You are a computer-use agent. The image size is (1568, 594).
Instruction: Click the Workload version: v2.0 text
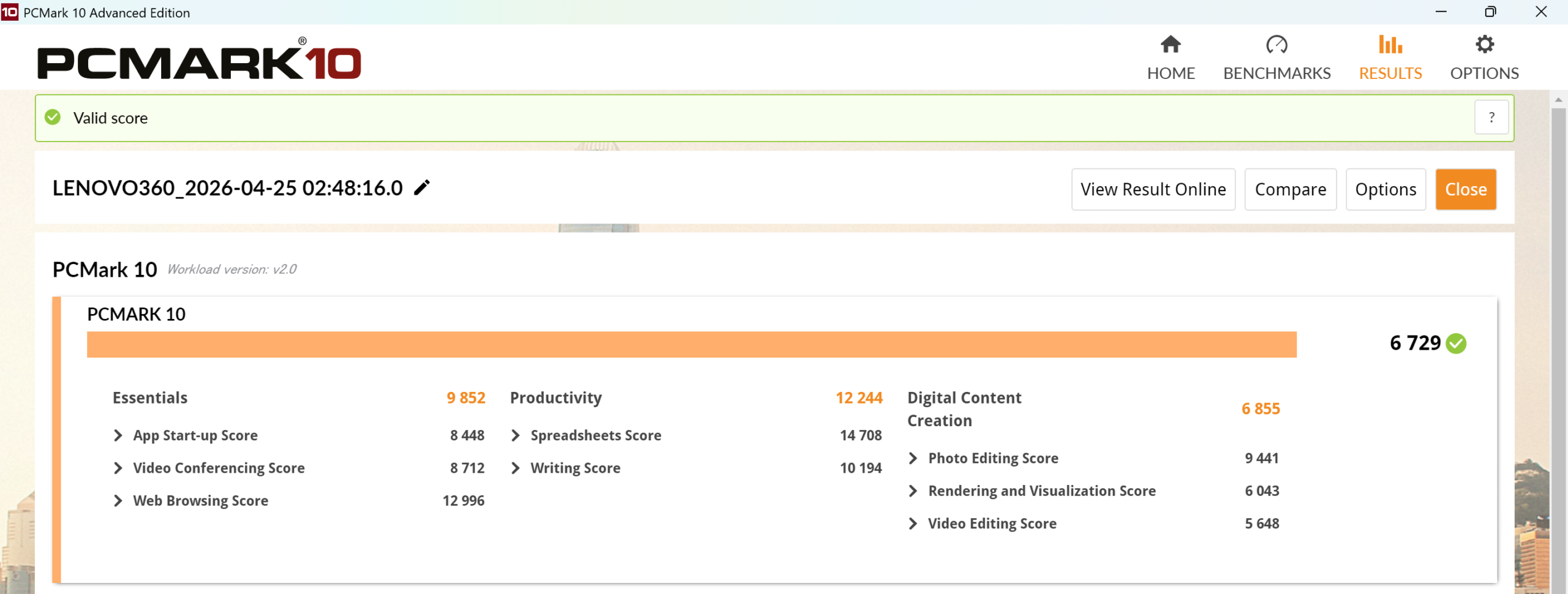(x=232, y=269)
